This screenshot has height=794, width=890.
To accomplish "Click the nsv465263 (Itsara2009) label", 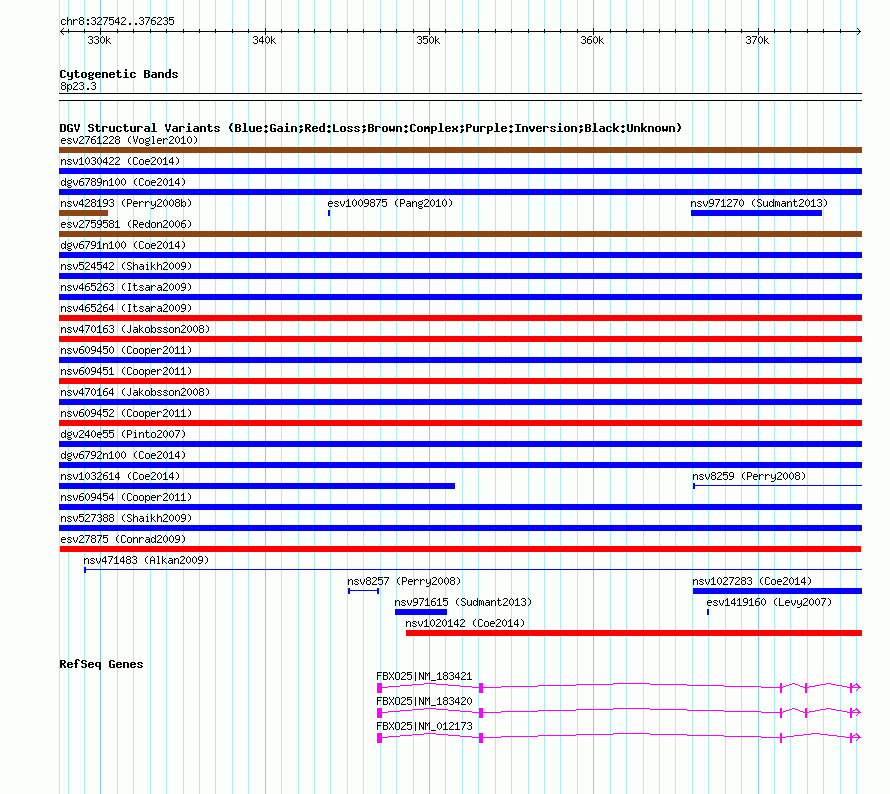I will (126, 287).
